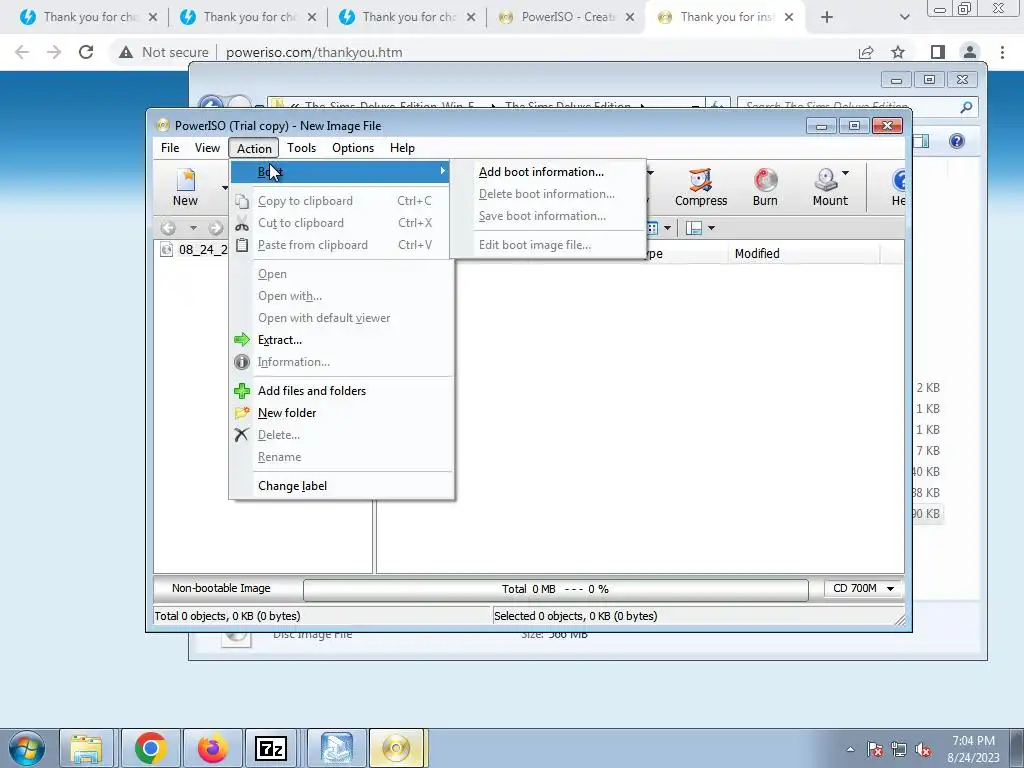This screenshot has height=768, width=1024.
Task: Click the green Extract arrow icon
Action: click(x=242, y=340)
